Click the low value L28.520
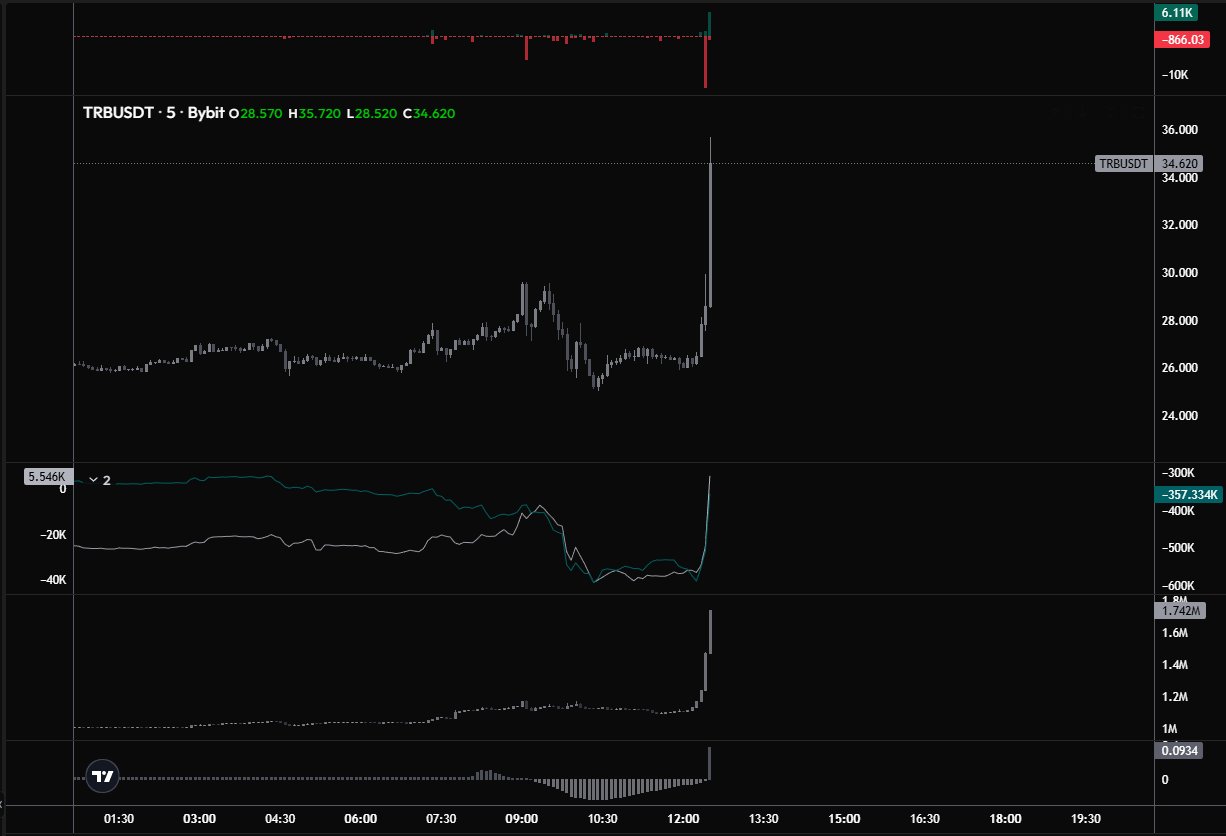 (372, 113)
